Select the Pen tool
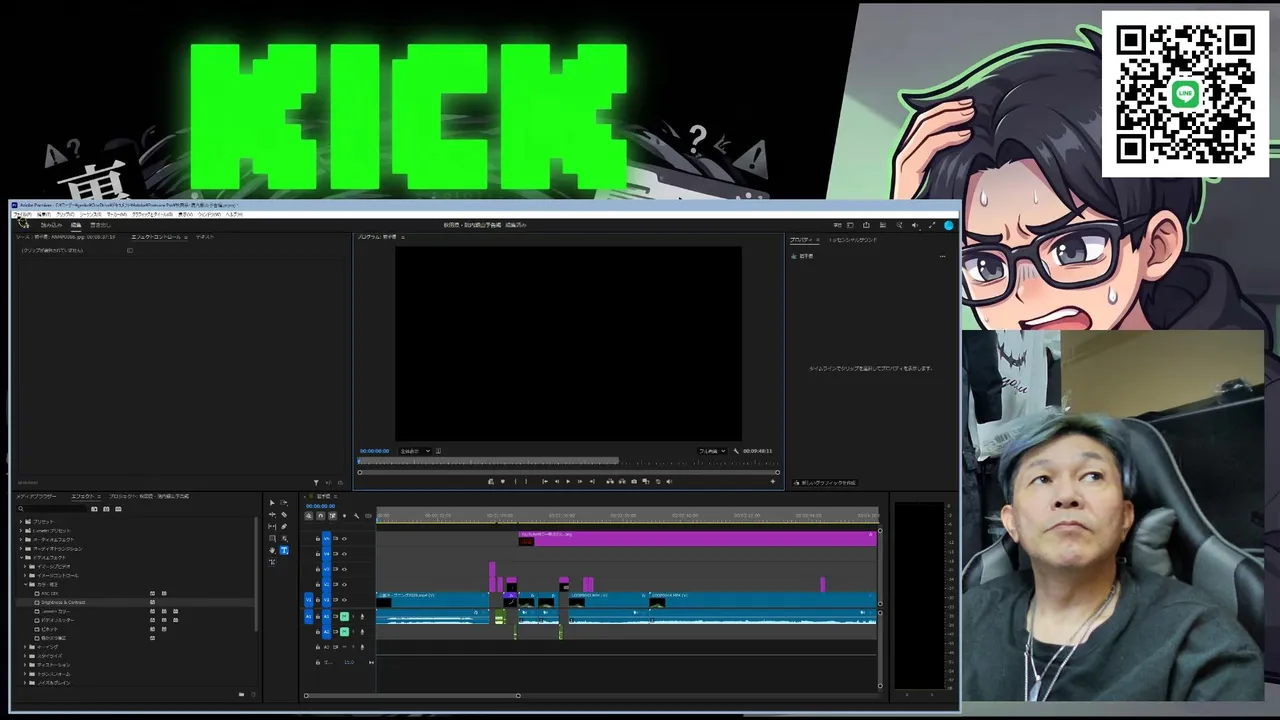The image size is (1280, 720). coord(284,527)
